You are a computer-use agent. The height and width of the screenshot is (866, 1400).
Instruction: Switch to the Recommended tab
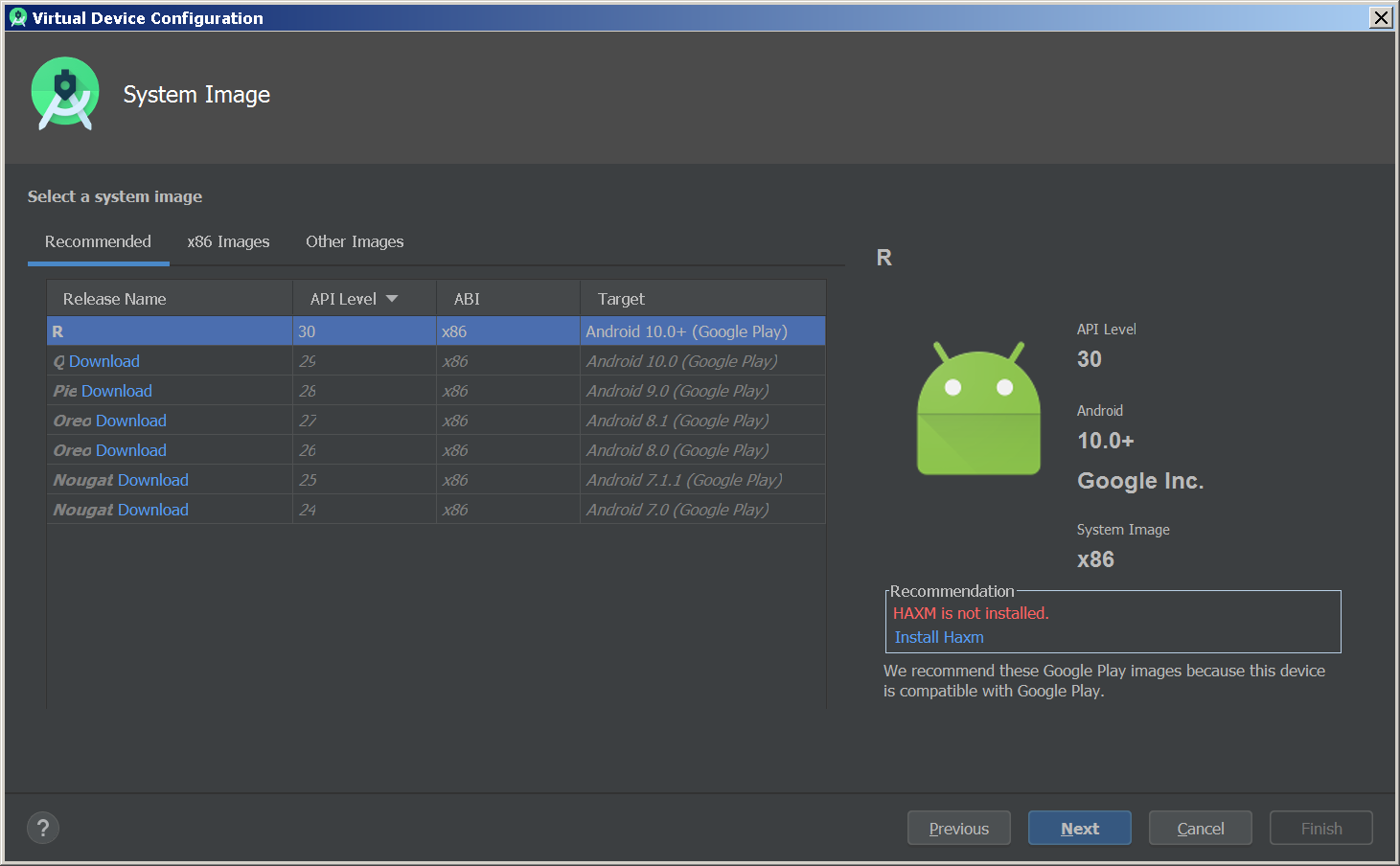(x=98, y=241)
